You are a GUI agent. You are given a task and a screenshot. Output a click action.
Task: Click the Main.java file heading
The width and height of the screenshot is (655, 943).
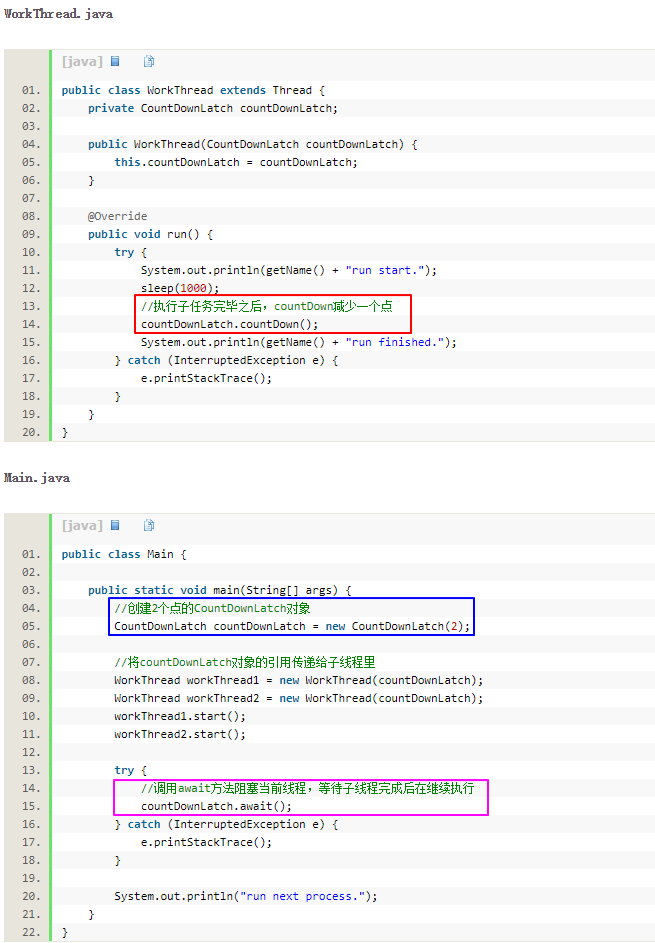tap(37, 478)
